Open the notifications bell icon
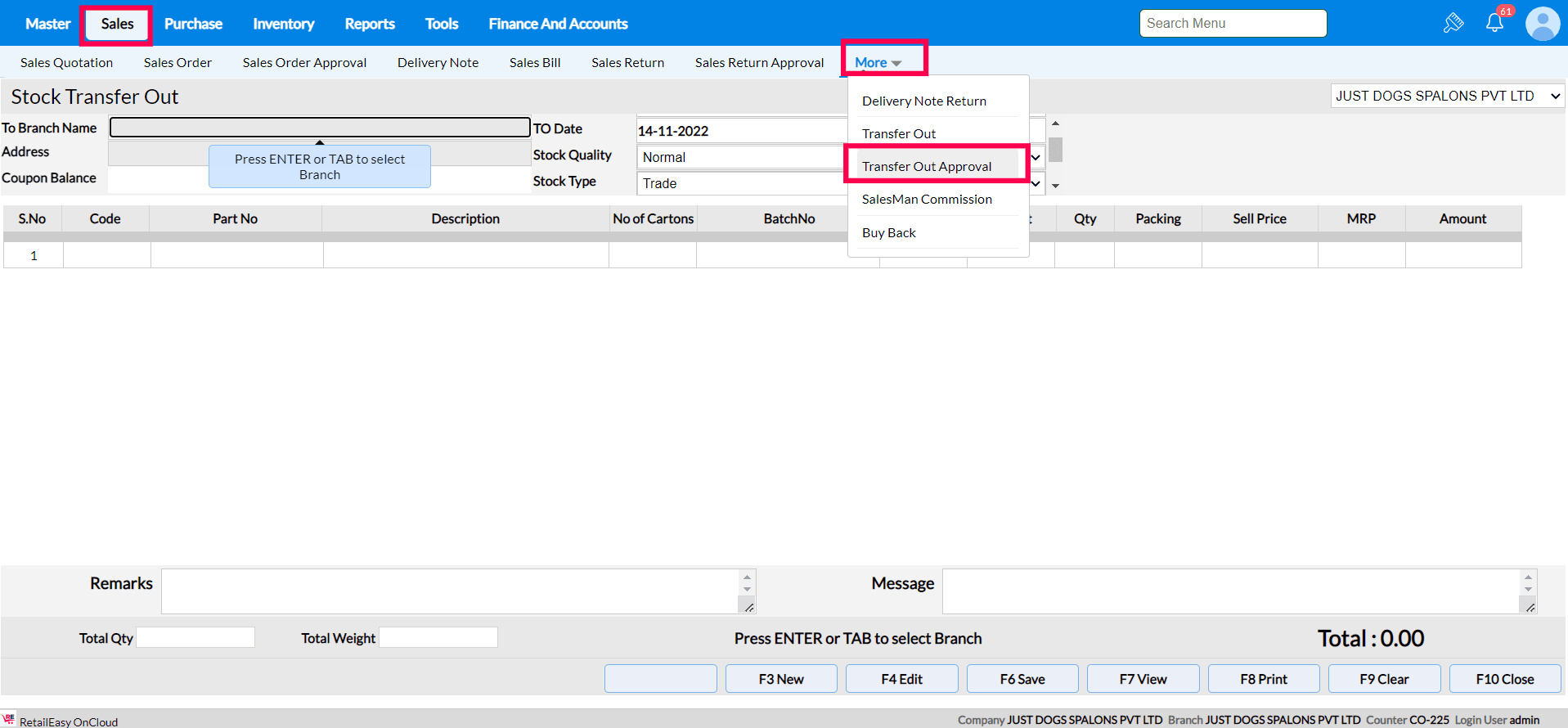The width and height of the screenshot is (1568, 728). pyautogui.click(x=1494, y=23)
